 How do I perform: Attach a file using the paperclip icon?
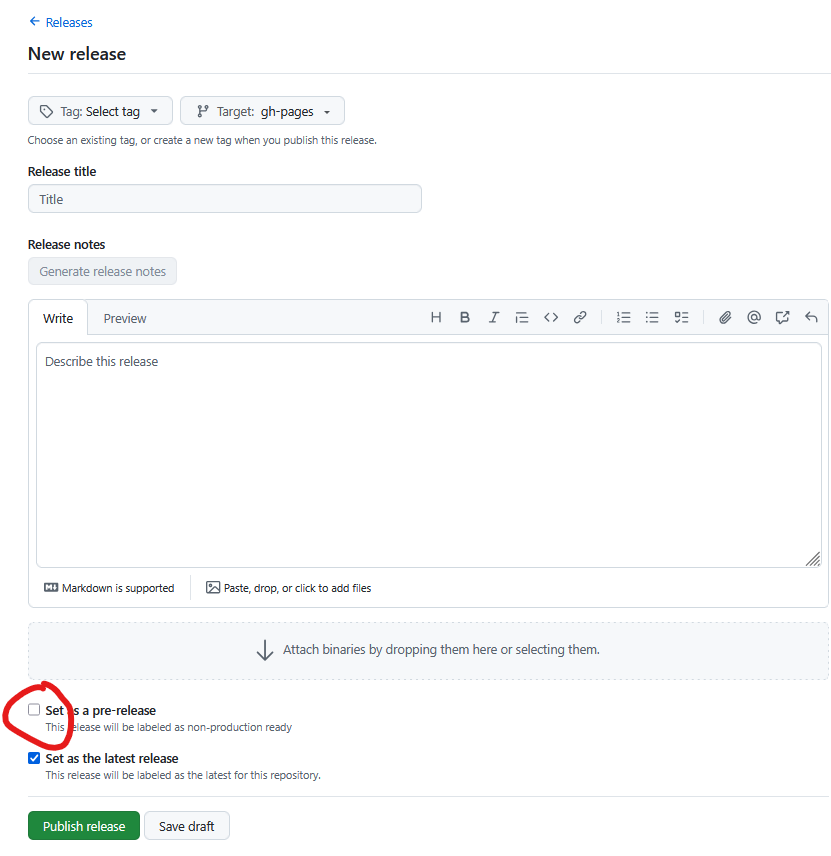tap(725, 317)
